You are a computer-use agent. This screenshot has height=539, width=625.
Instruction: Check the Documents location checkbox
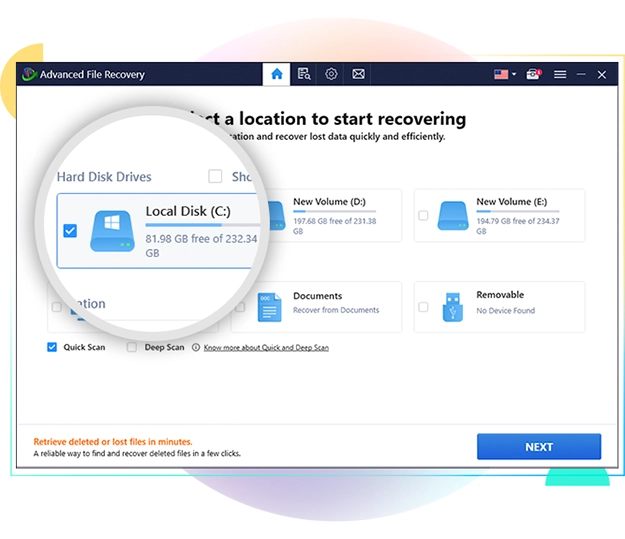tap(240, 307)
